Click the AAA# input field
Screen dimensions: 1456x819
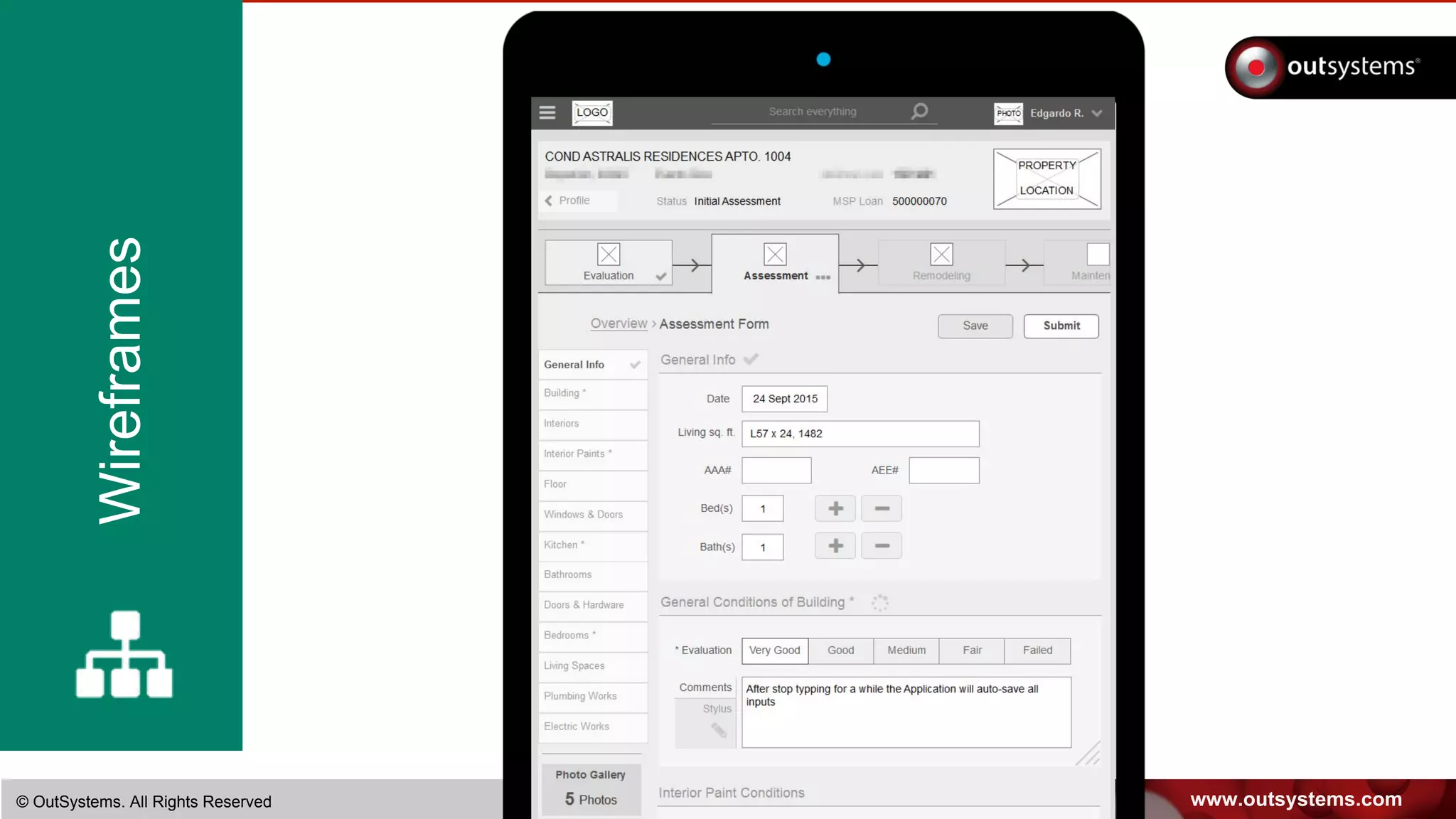pyautogui.click(x=776, y=471)
